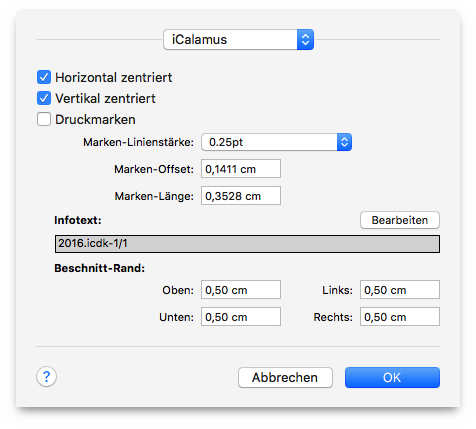This screenshot has height=429, width=476.
Task: Click the Oben bleed margin field
Action: coord(241,290)
